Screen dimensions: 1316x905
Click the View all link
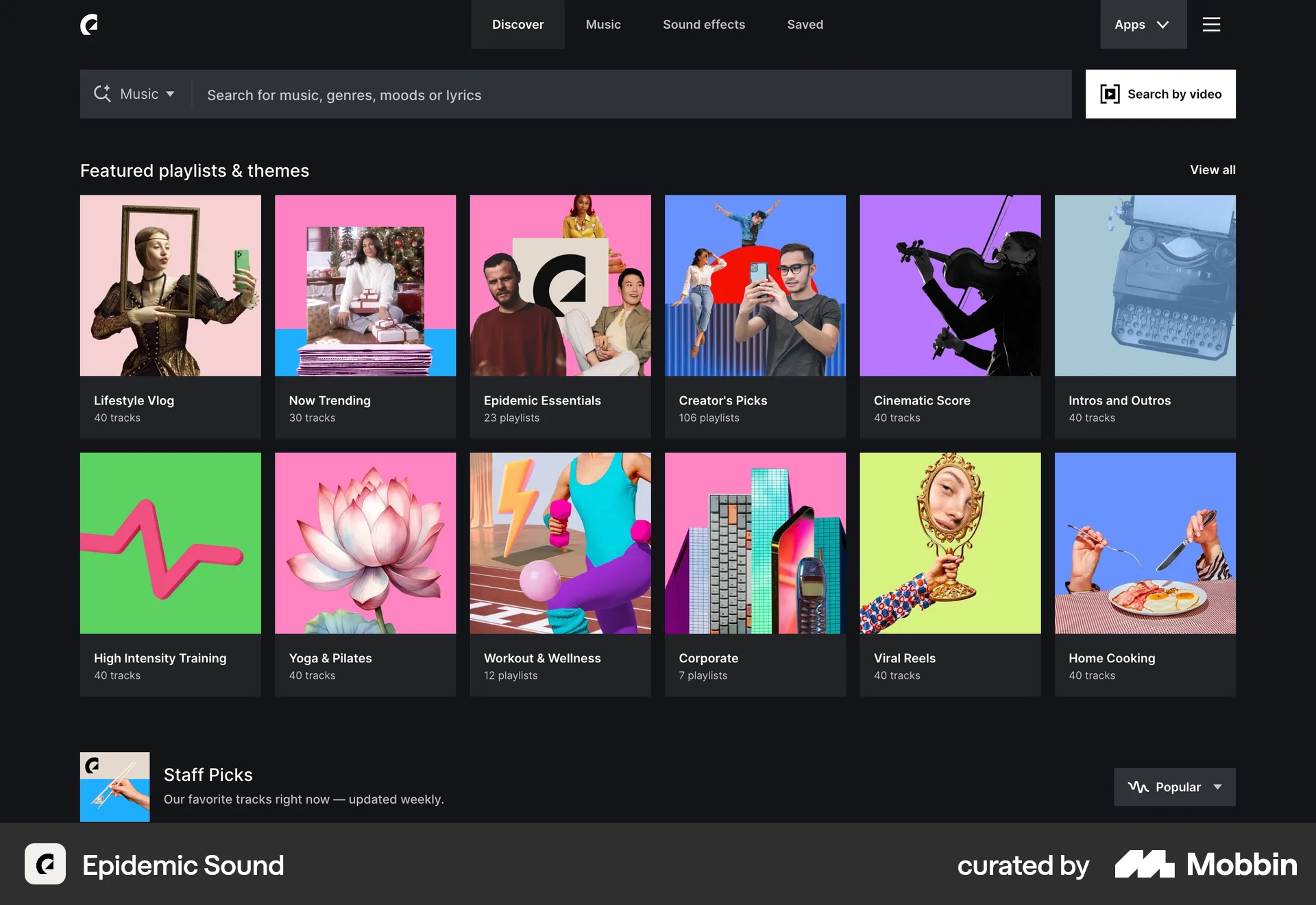(x=1212, y=170)
